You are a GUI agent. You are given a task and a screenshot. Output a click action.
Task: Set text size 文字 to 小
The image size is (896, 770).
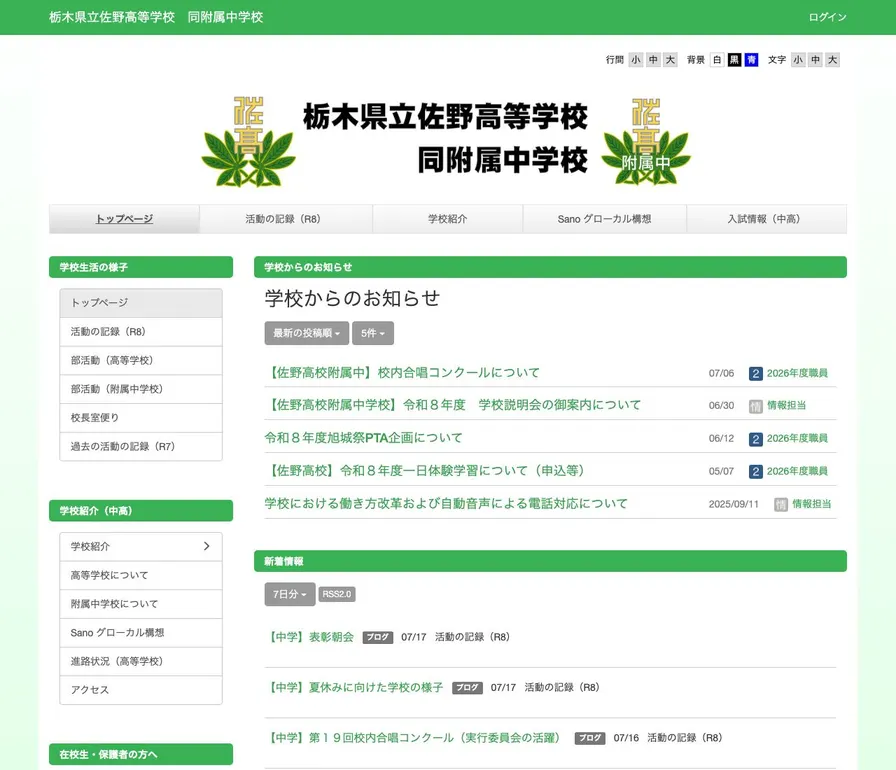click(x=798, y=59)
